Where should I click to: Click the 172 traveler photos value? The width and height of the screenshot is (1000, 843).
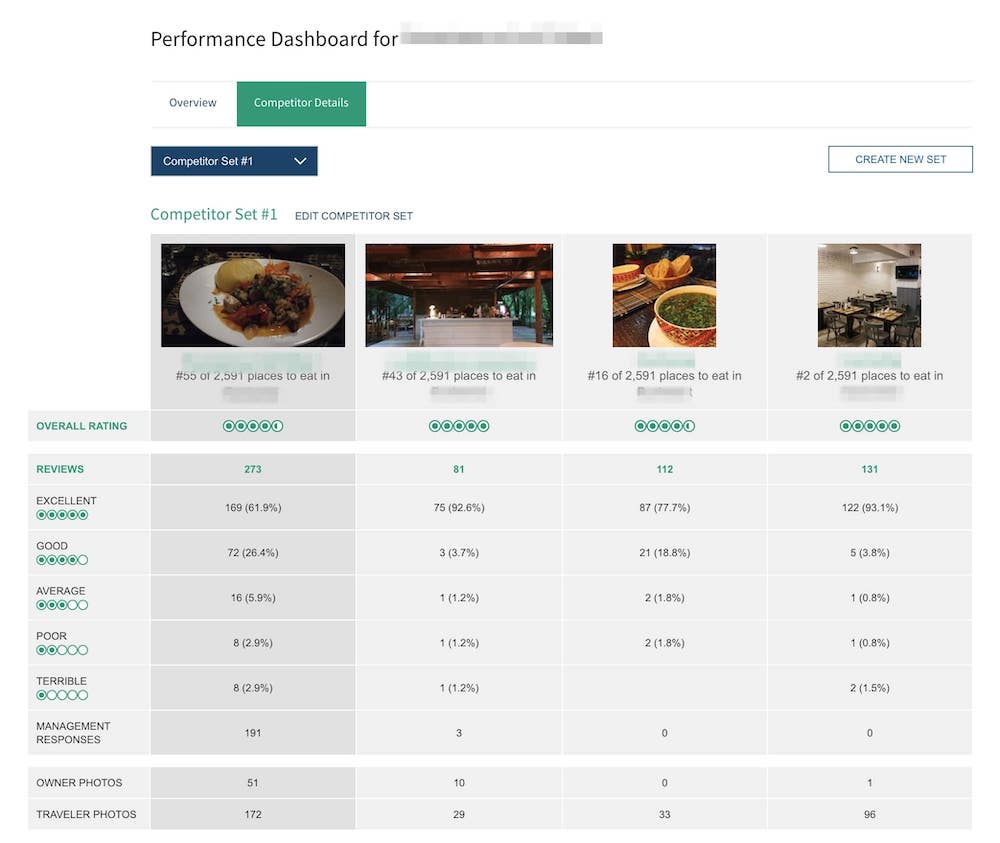click(x=253, y=815)
